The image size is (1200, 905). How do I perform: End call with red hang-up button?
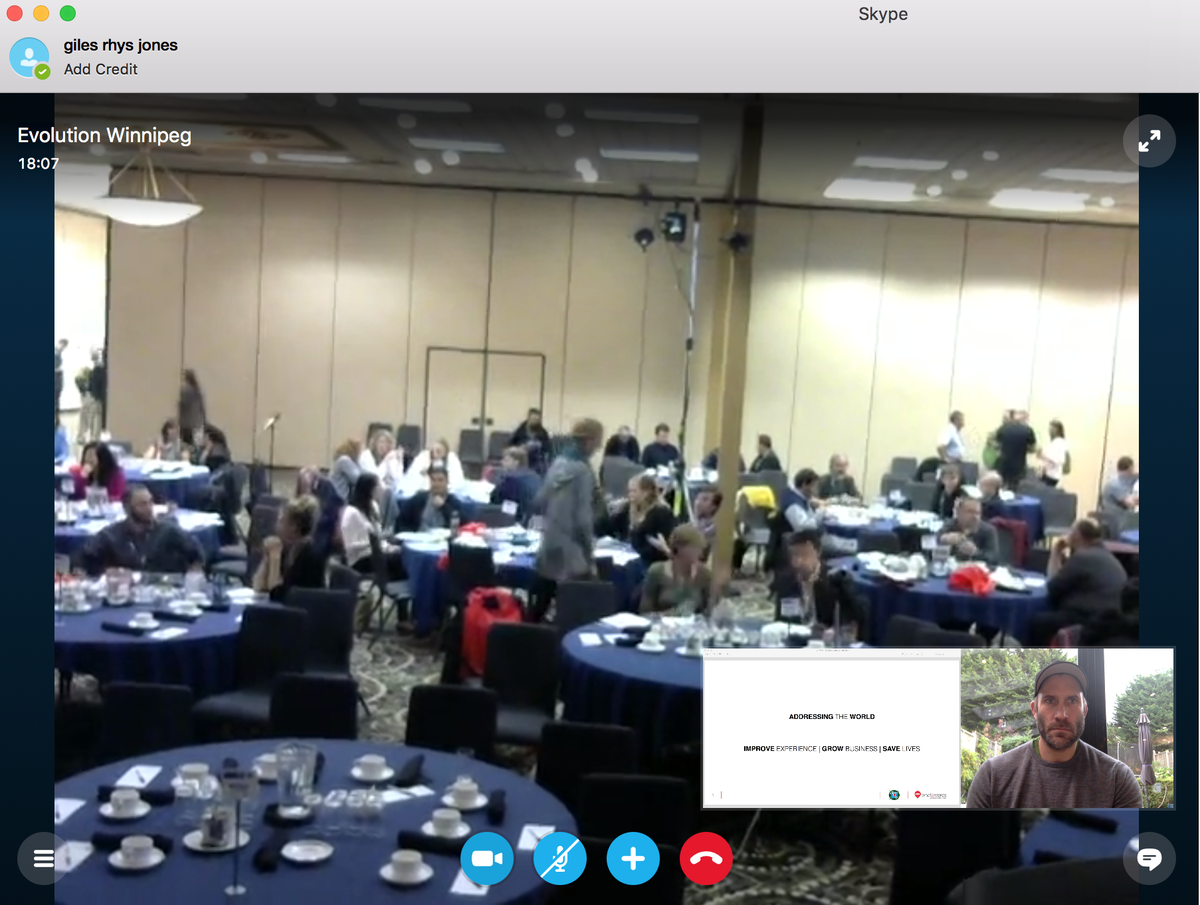pos(706,858)
